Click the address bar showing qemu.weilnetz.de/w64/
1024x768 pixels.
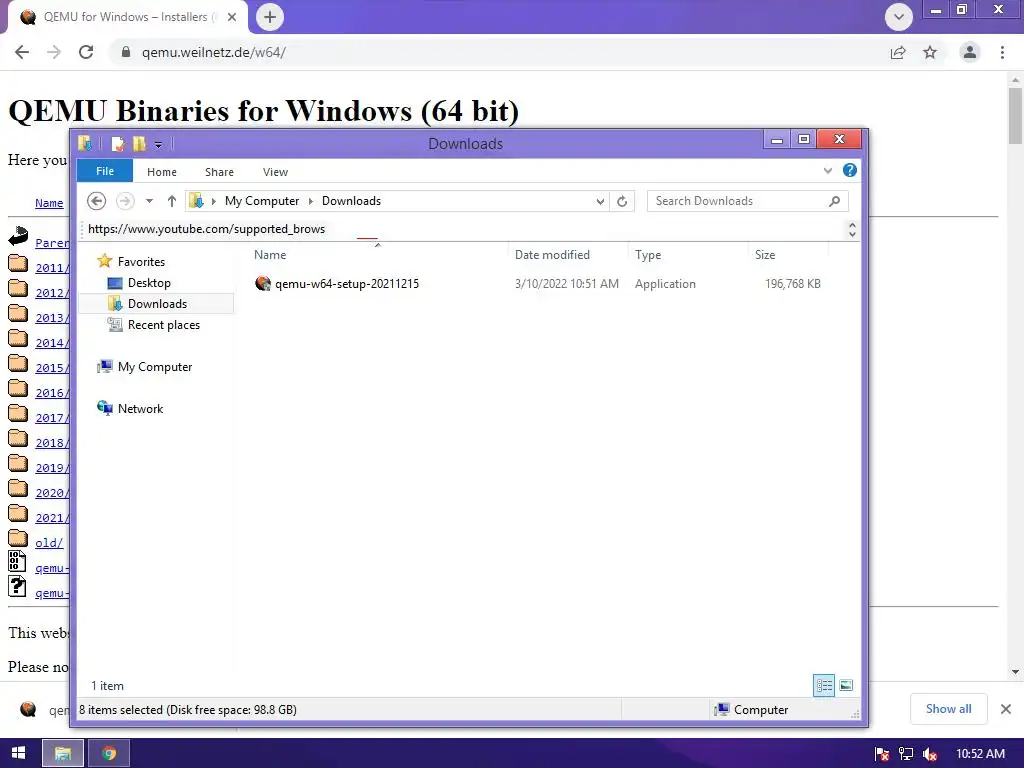[x=496, y=52]
